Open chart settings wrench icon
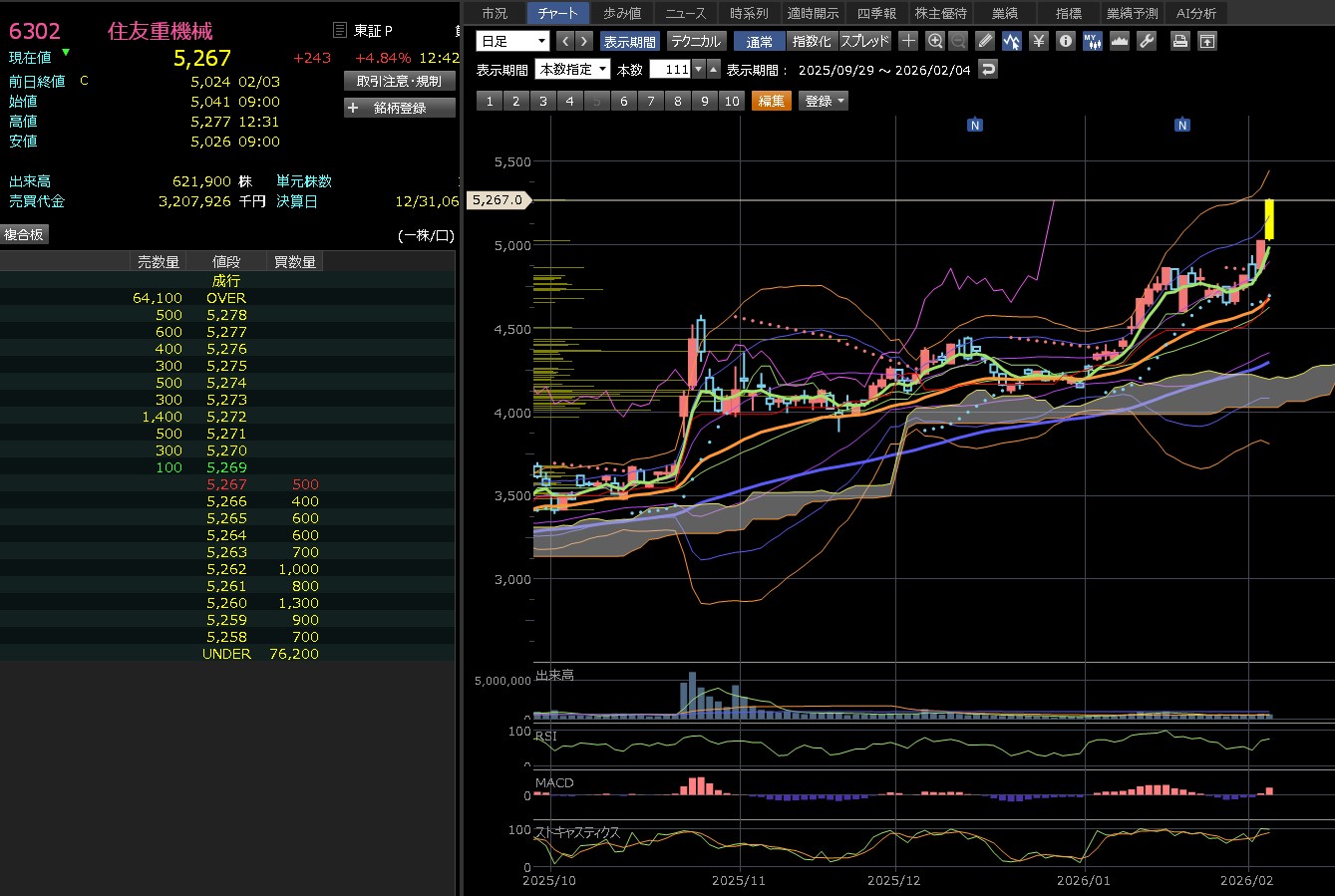1335x896 pixels. pyautogui.click(x=1147, y=41)
